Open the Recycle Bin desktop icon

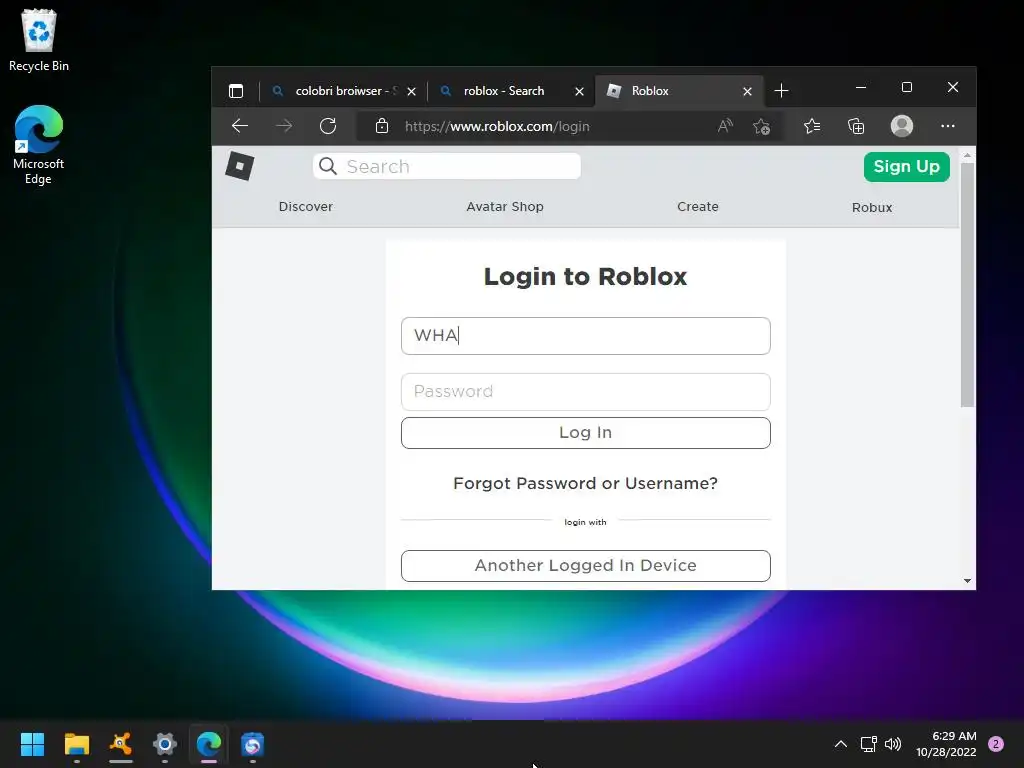click(39, 40)
